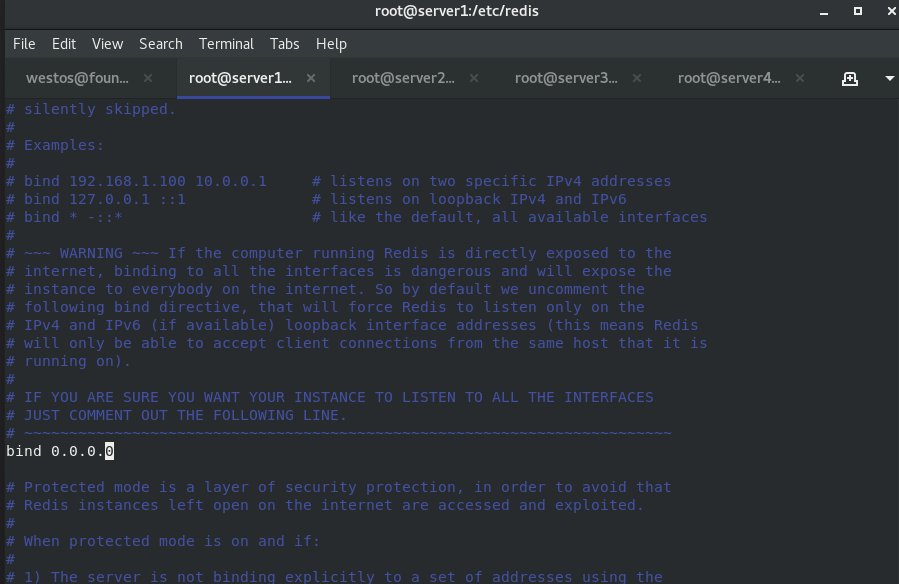Click the '# bind * -::*' example line
Viewport: 899px width, 584px height.
357,217
